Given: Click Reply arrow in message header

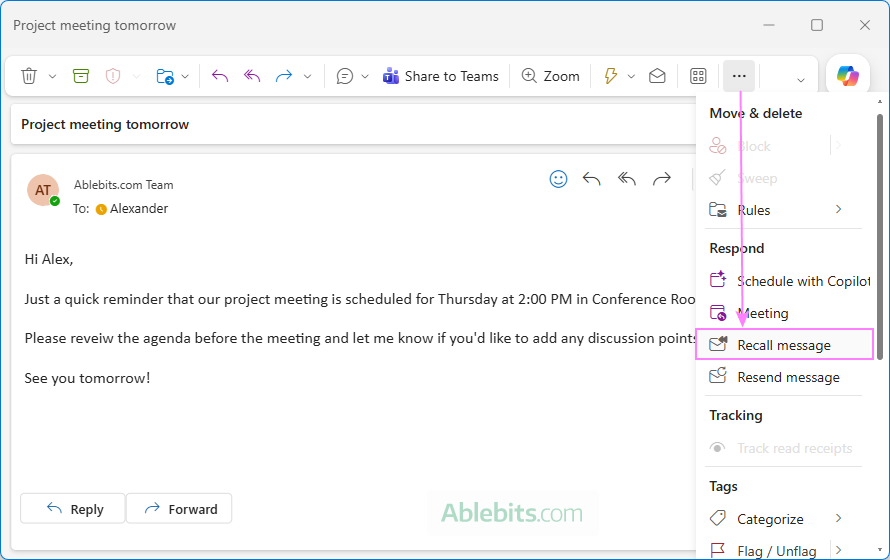Looking at the screenshot, I should click(591, 179).
